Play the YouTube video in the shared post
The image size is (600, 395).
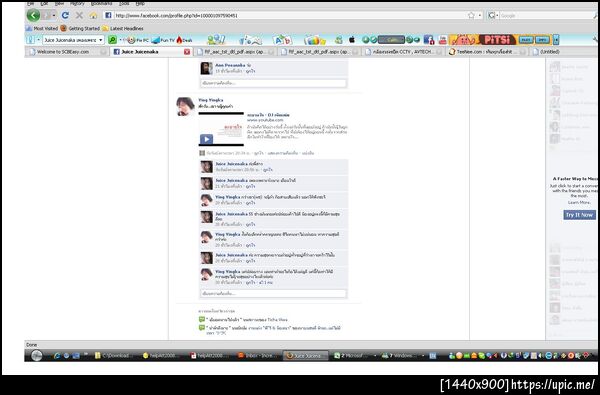click(206, 139)
